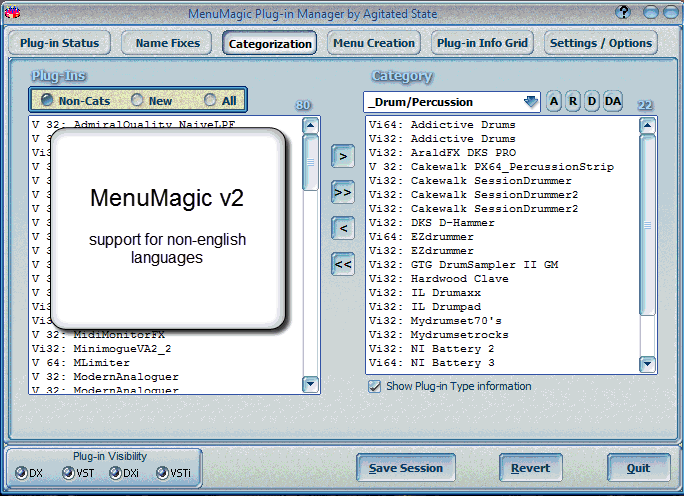The width and height of the screenshot is (684, 496).
Task: Open the Plug-in Info Grid tab
Action: pos(482,43)
